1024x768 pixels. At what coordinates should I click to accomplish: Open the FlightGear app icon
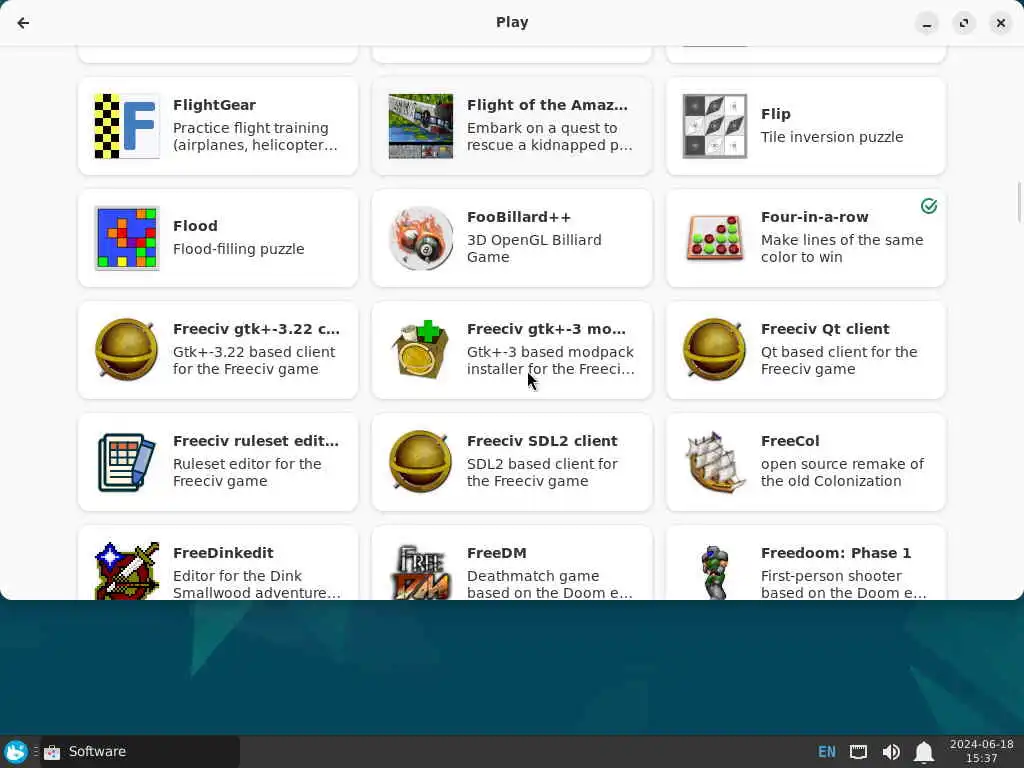click(127, 126)
